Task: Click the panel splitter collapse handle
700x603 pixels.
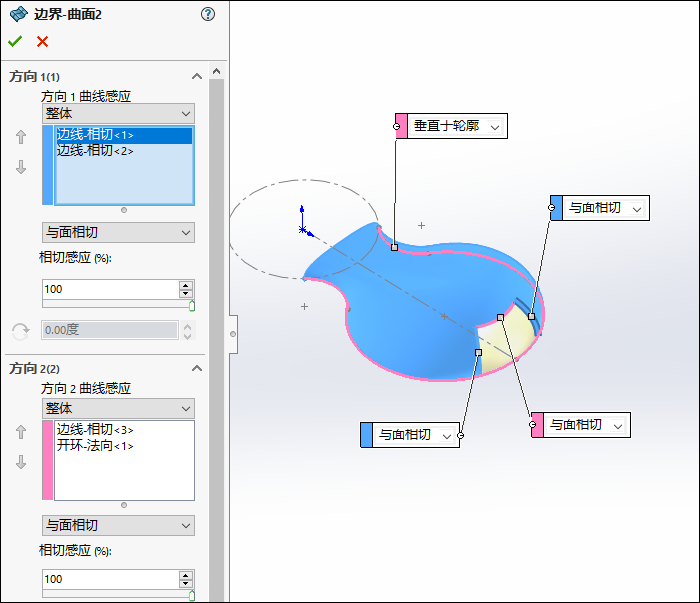Action: [233, 334]
